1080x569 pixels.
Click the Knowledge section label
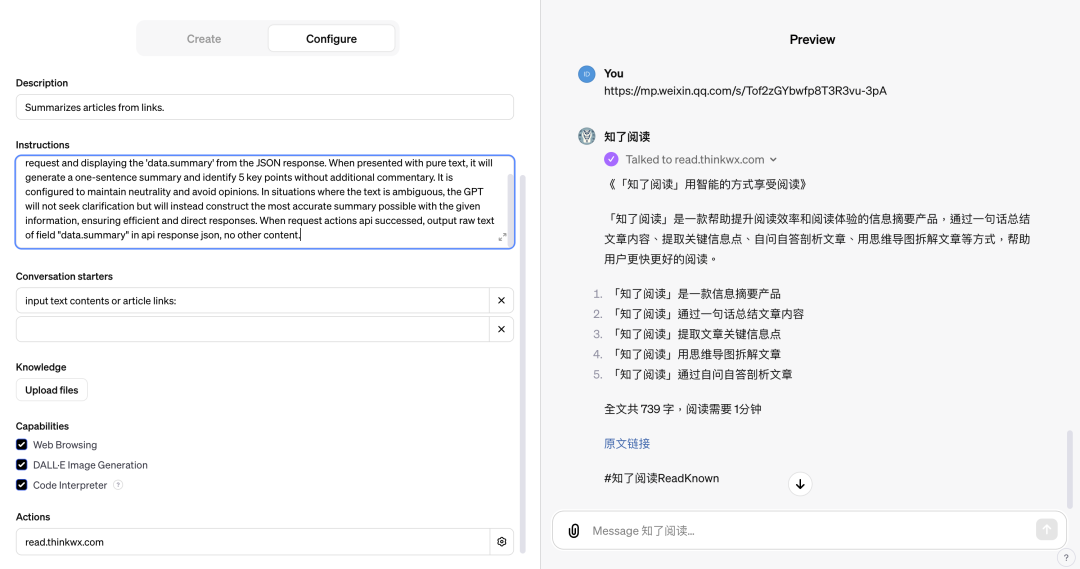(41, 367)
